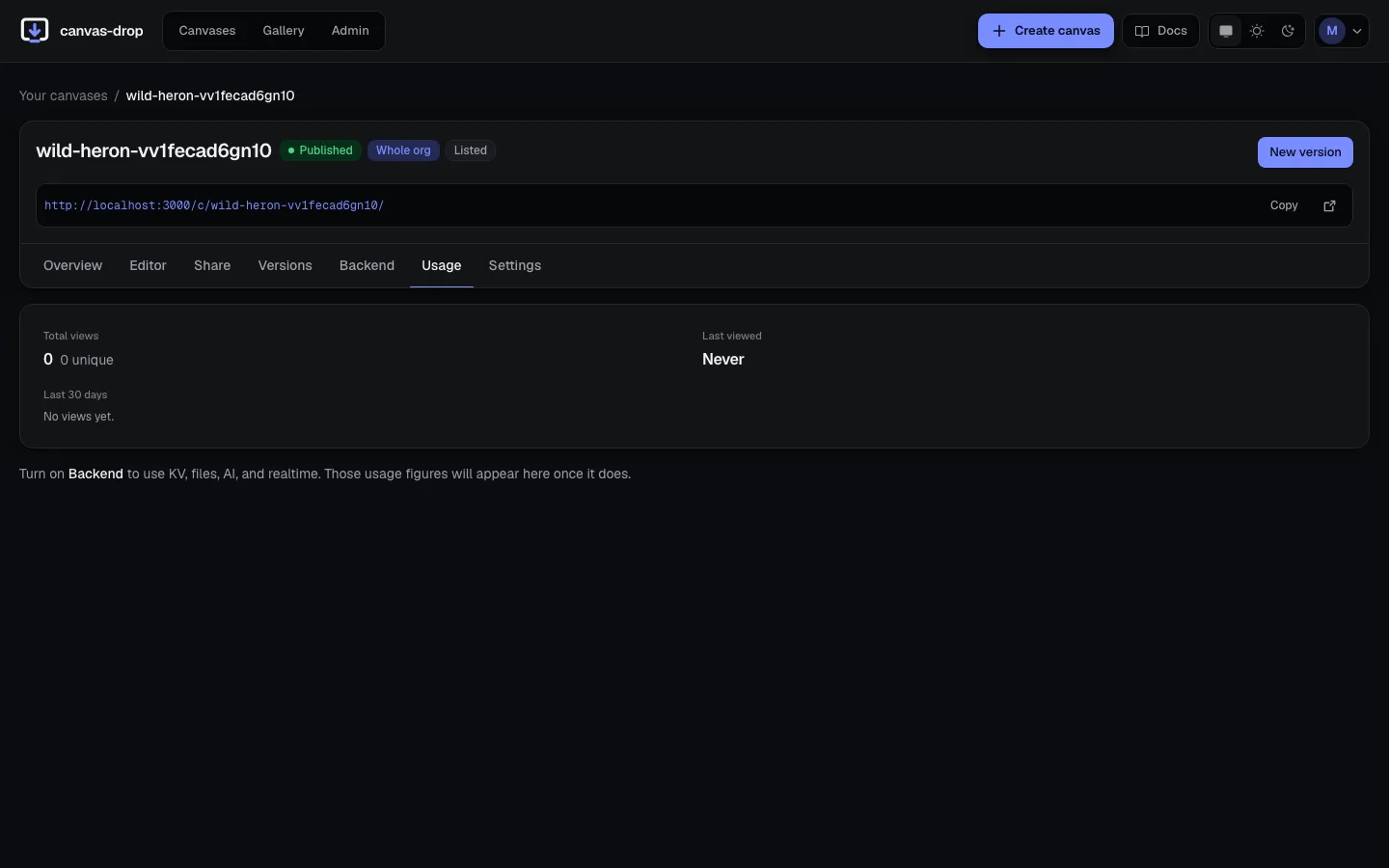Viewport: 1389px width, 868px height.
Task: Click the New version button
Action: pos(1305,152)
